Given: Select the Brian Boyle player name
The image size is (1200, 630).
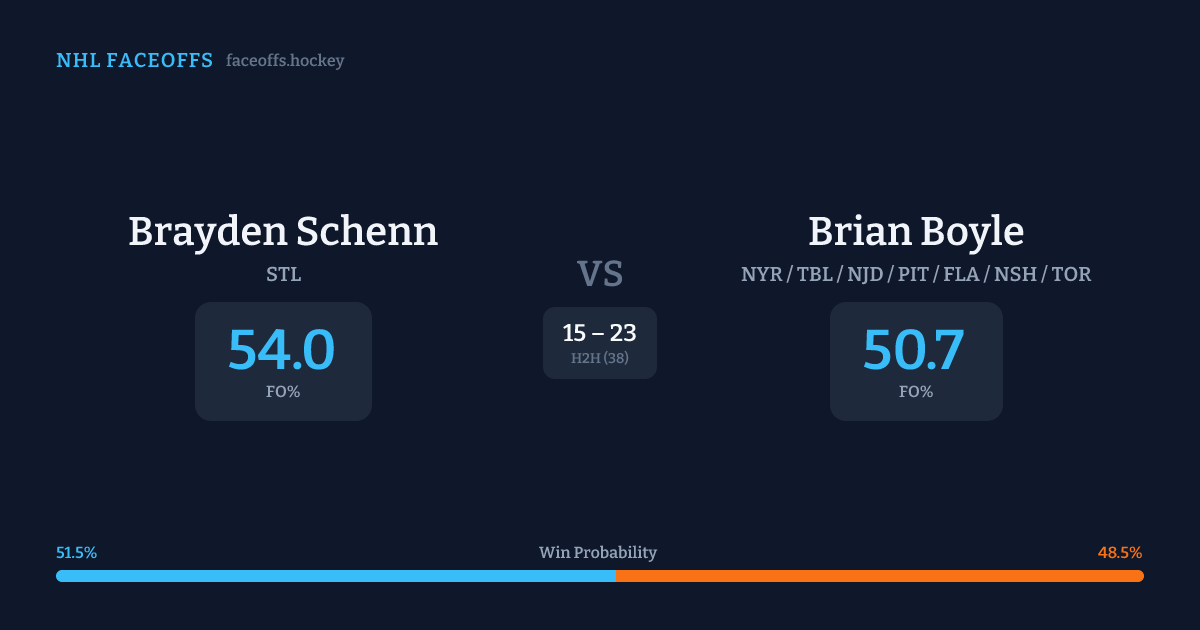Looking at the screenshot, I should click(916, 231).
